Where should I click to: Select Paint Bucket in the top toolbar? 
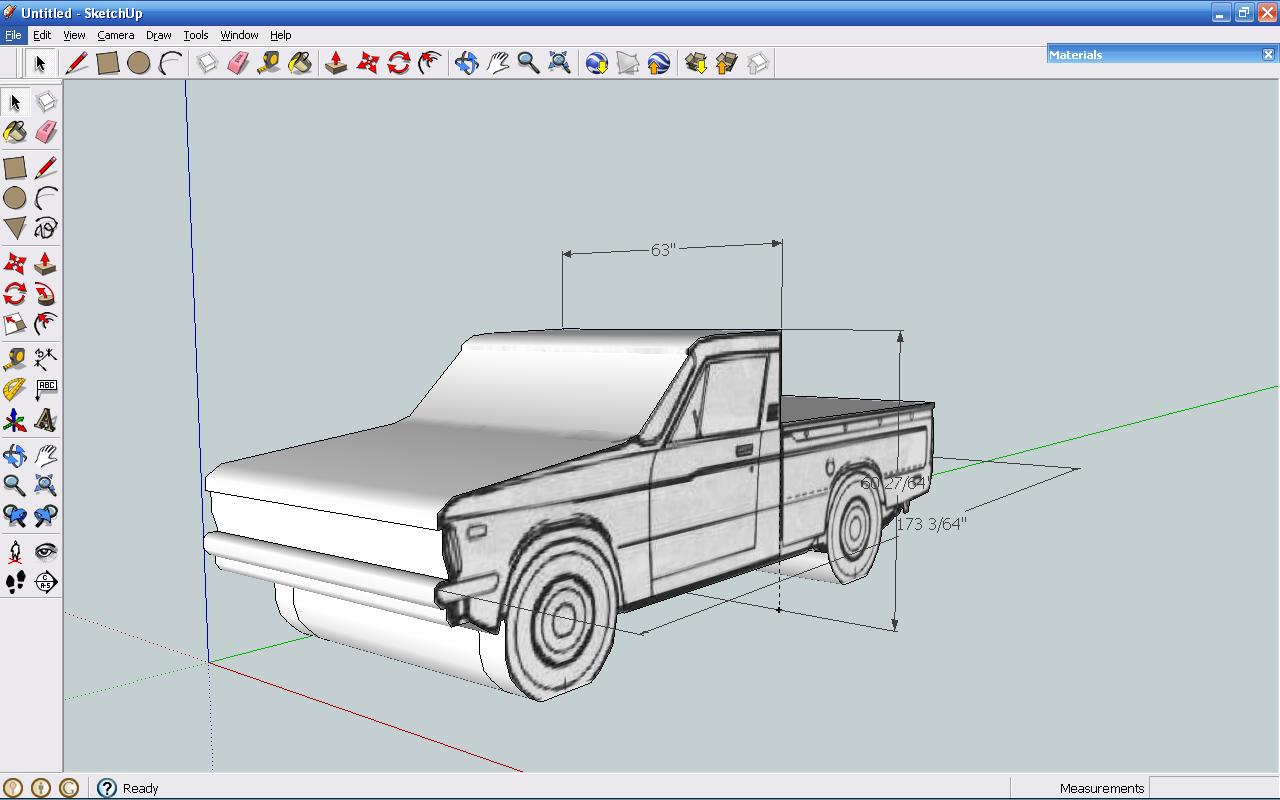pos(300,63)
